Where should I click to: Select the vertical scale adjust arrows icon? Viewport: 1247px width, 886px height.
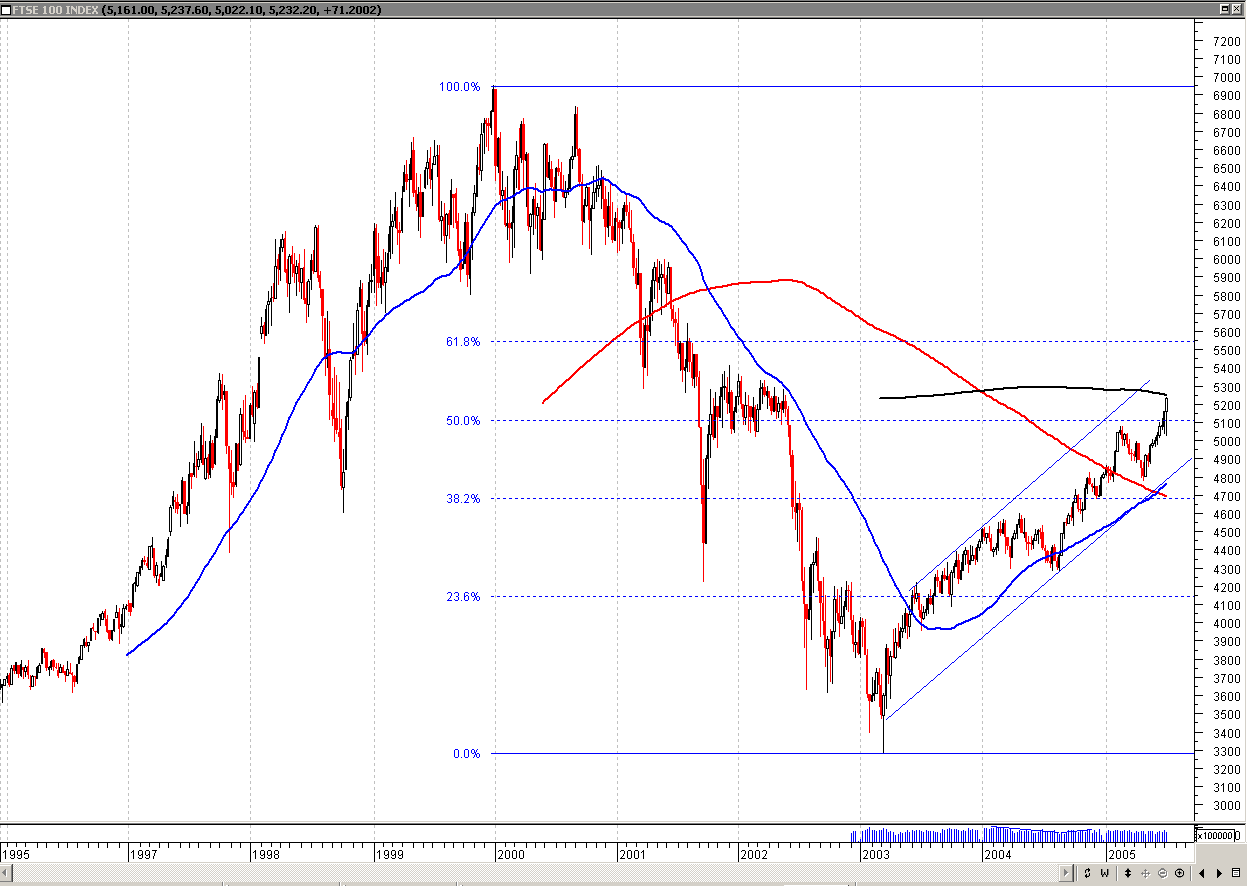click(1128, 873)
